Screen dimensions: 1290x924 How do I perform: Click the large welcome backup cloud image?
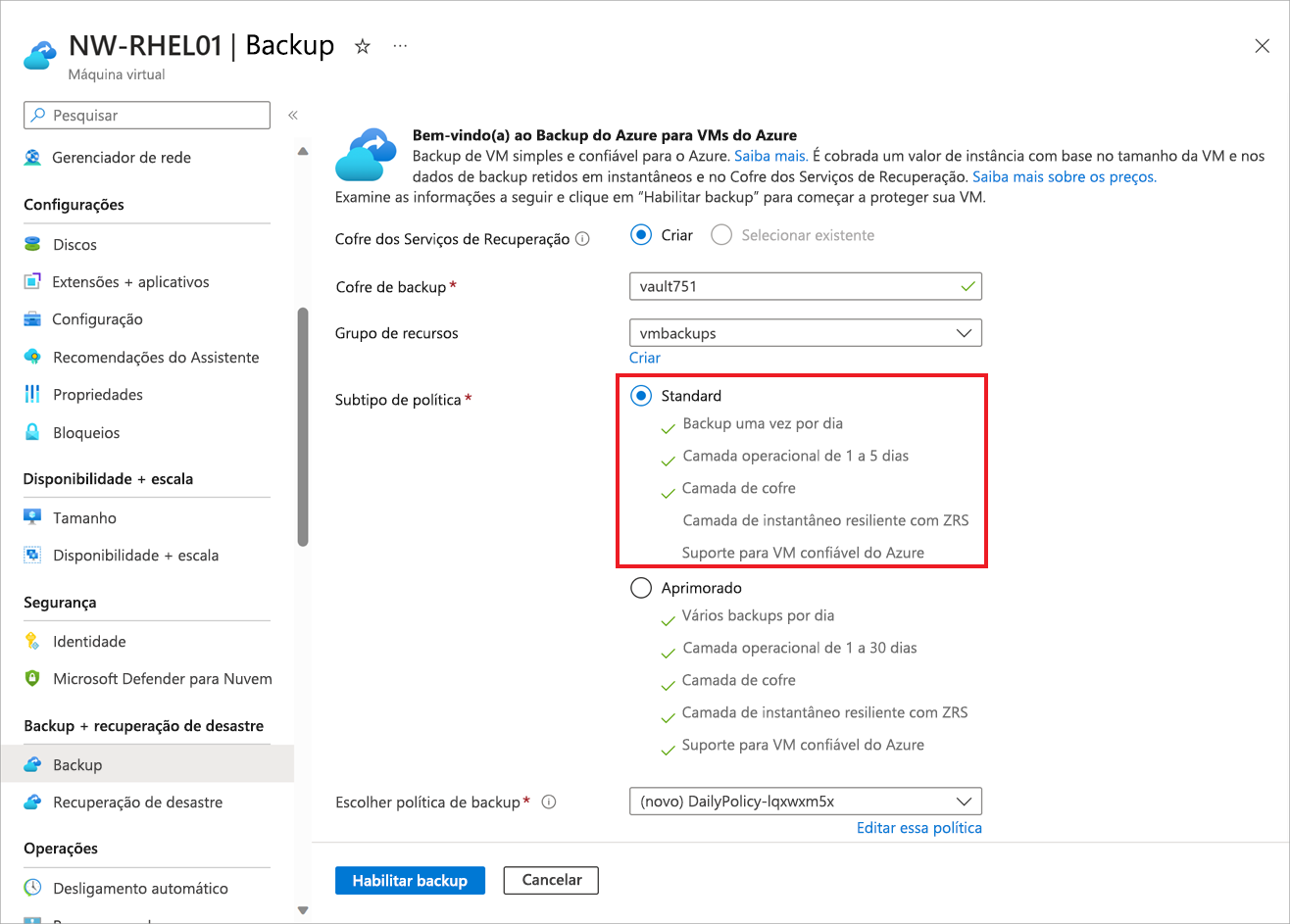pyautogui.click(x=365, y=155)
